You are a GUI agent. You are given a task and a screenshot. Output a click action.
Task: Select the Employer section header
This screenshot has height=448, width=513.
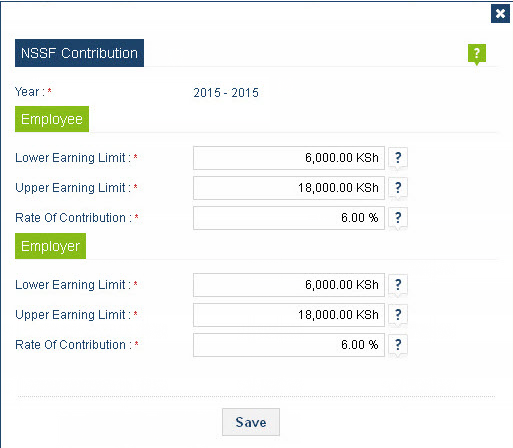[50, 246]
